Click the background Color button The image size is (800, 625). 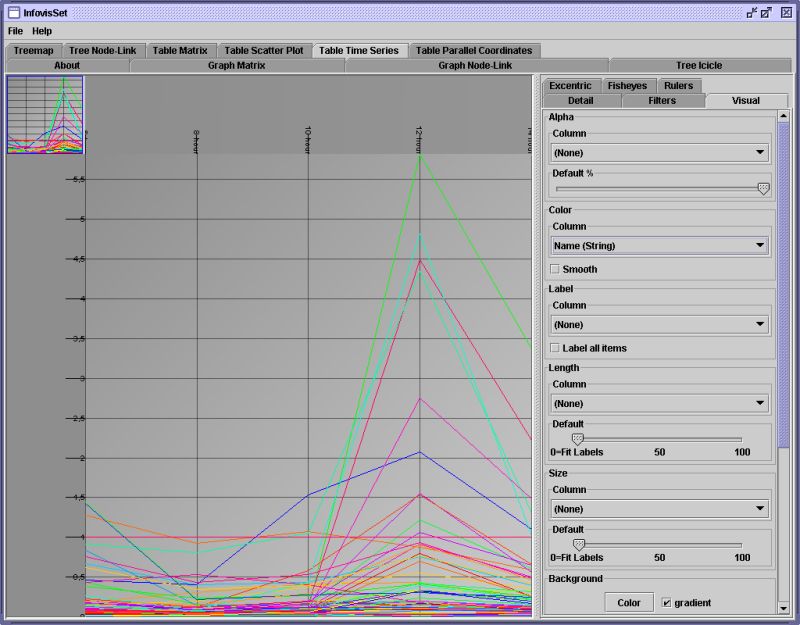[x=628, y=602]
